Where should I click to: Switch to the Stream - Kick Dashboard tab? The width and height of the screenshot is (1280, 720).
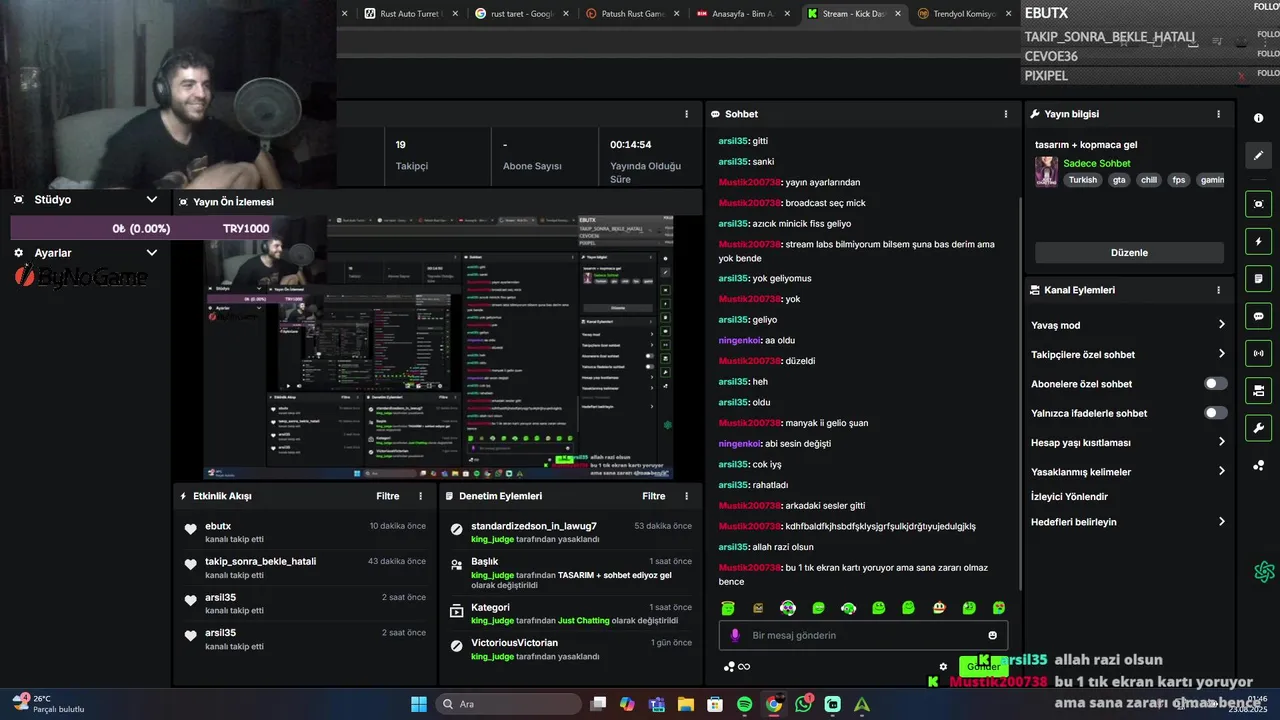point(853,14)
